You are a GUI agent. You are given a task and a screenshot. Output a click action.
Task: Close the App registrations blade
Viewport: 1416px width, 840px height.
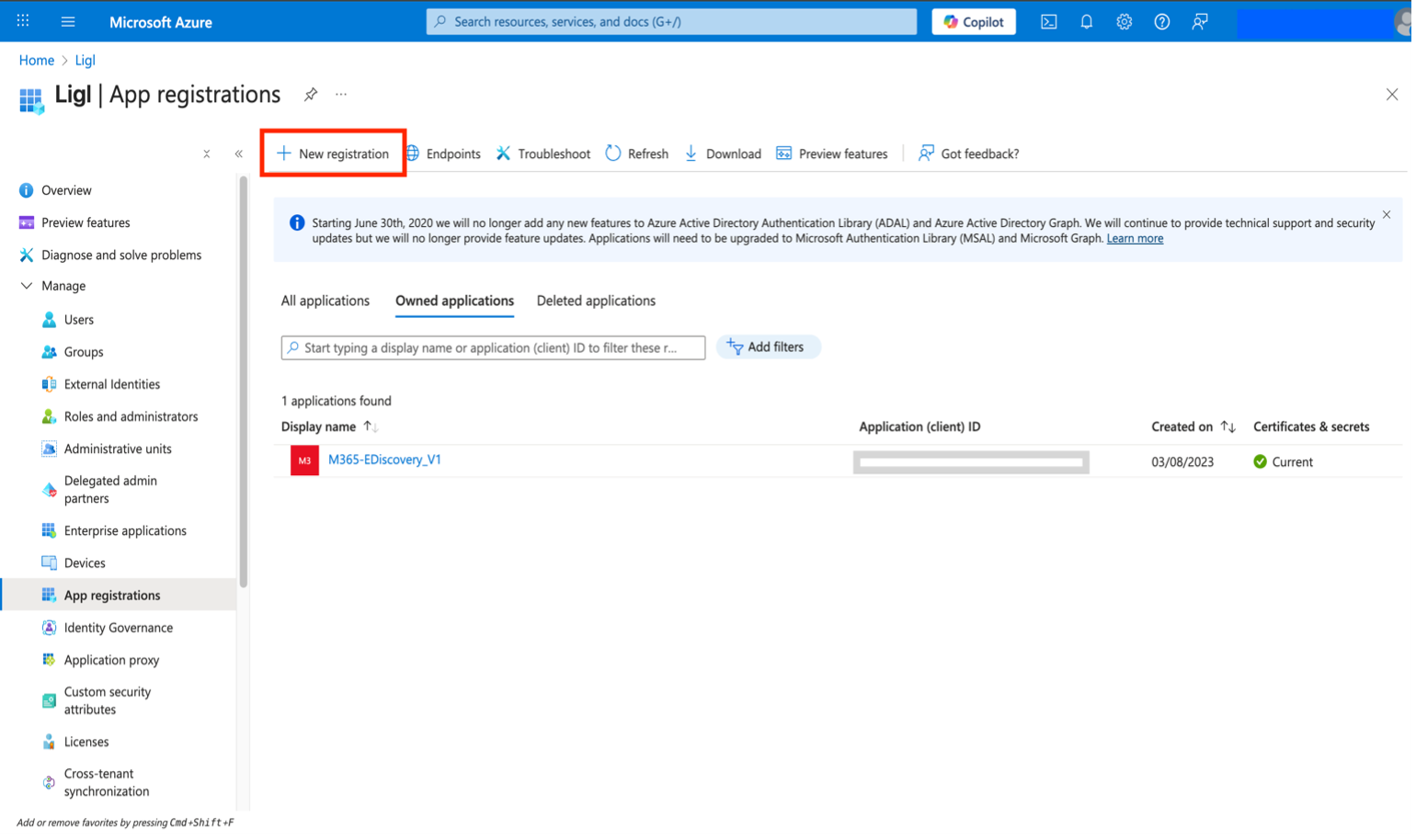(x=1391, y=95)
